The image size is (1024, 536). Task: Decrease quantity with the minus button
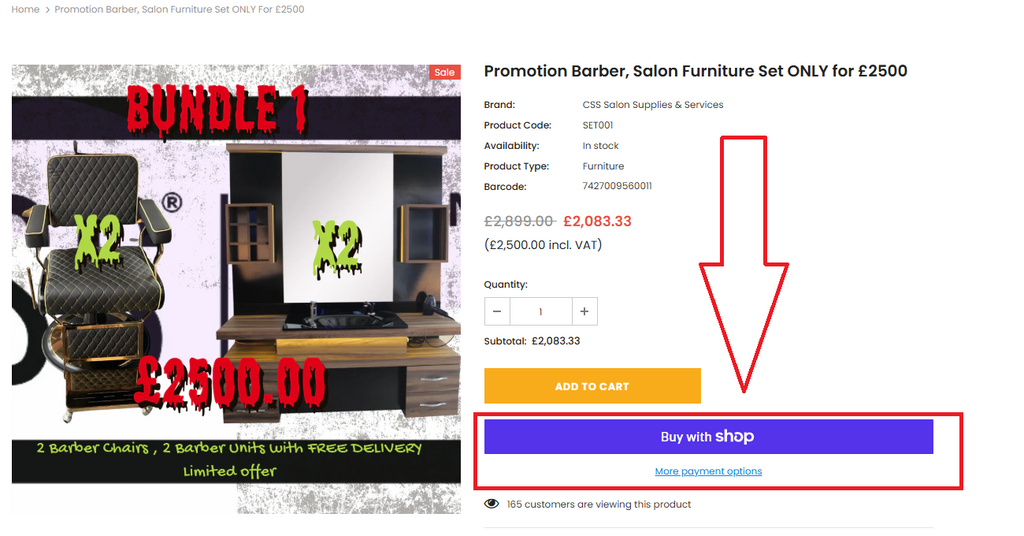point(497,311)
